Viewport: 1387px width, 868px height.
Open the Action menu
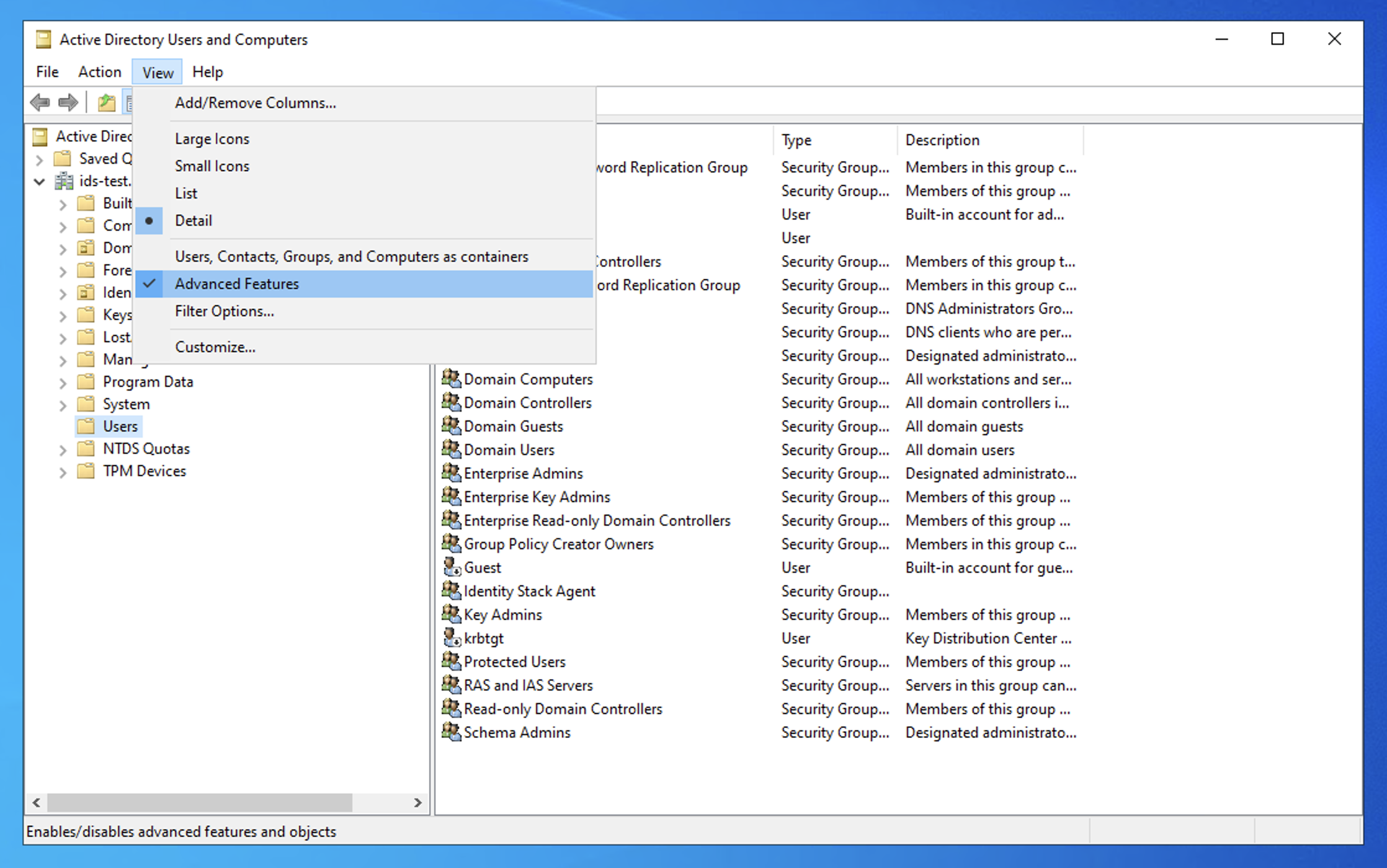99,72
